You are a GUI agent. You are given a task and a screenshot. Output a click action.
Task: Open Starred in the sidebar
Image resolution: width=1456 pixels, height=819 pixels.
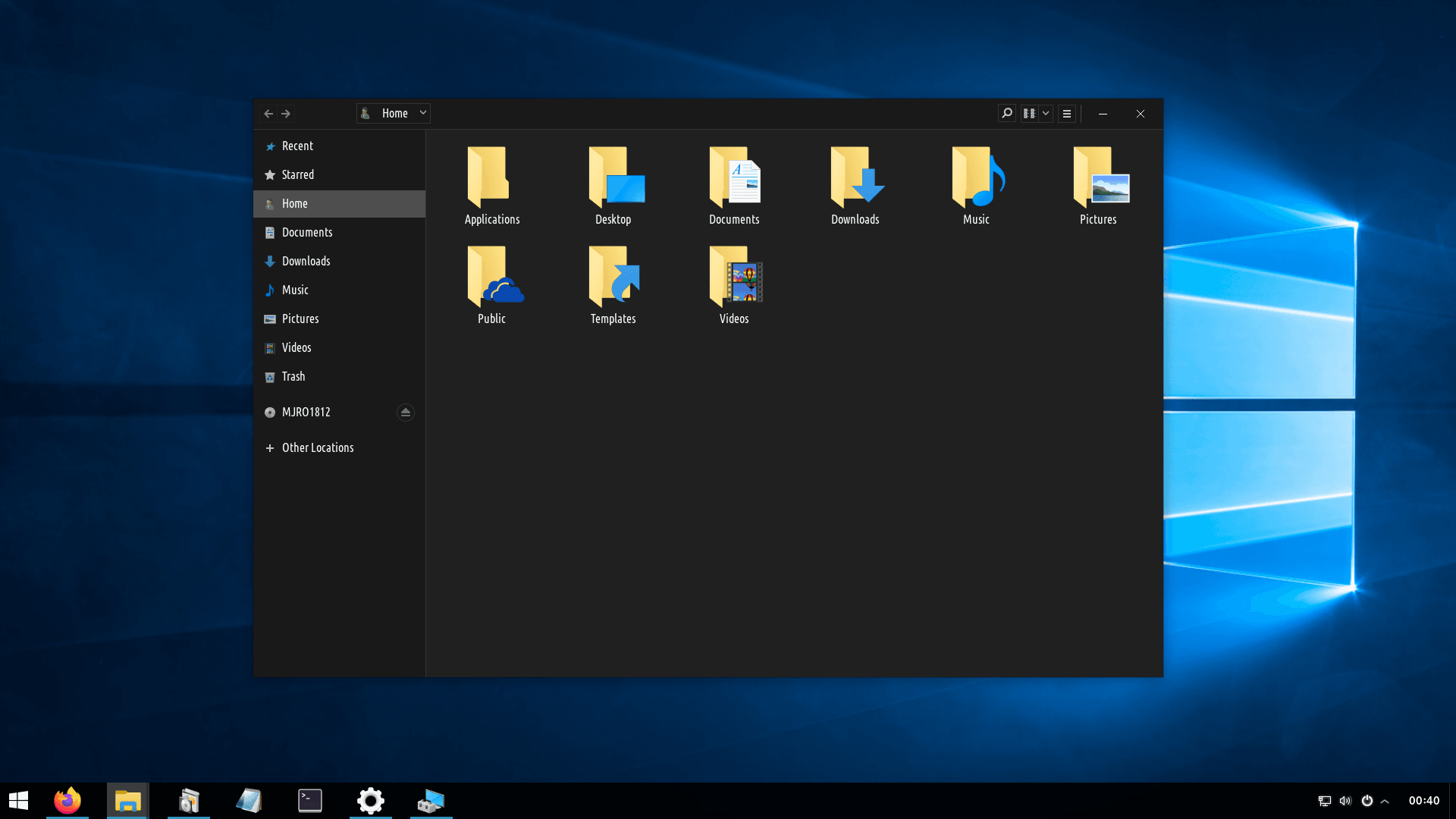(x=297, y=174)
